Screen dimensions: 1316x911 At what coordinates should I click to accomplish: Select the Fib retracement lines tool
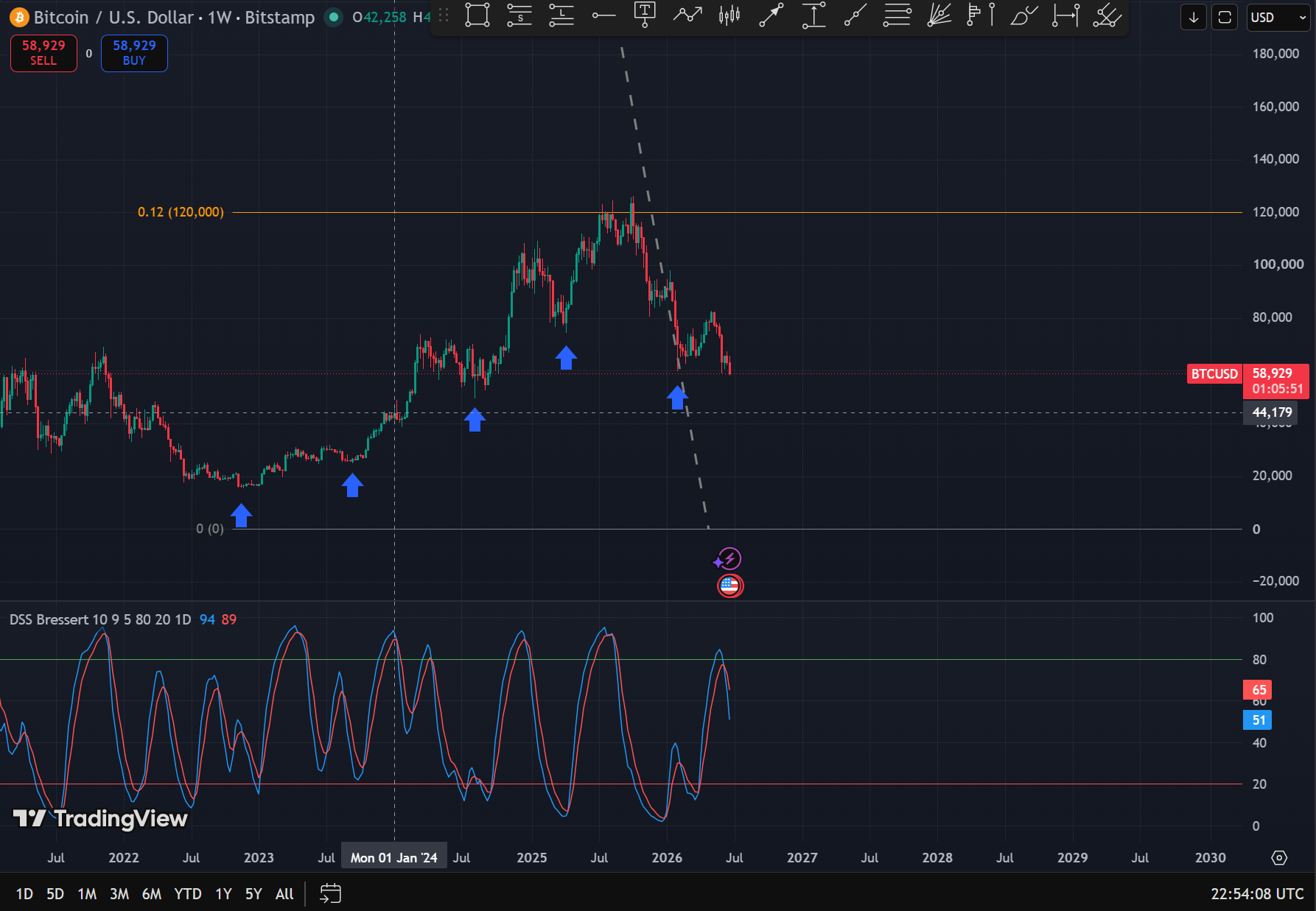[x=897, y=15]
